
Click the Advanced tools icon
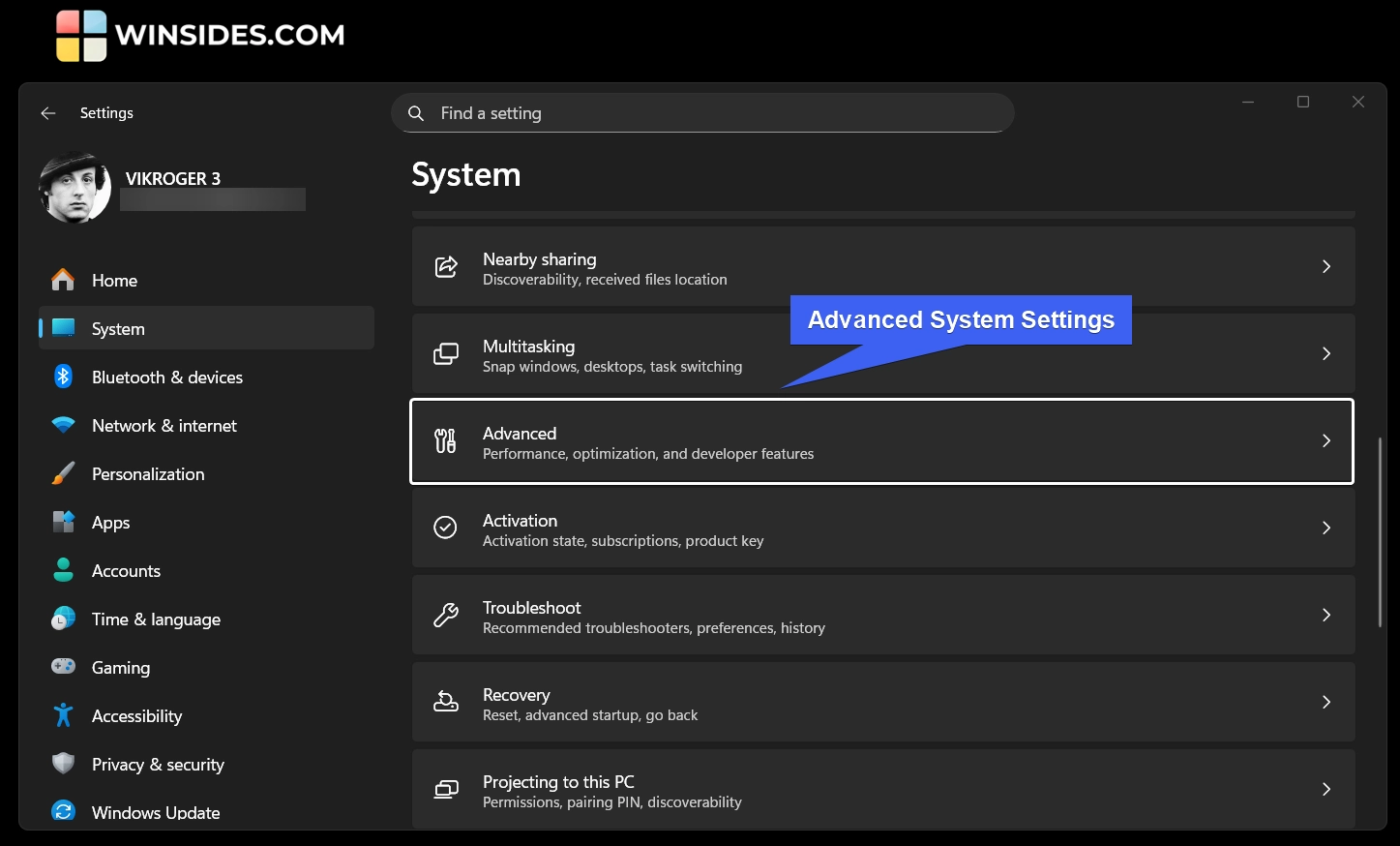(x=445, y=440)
